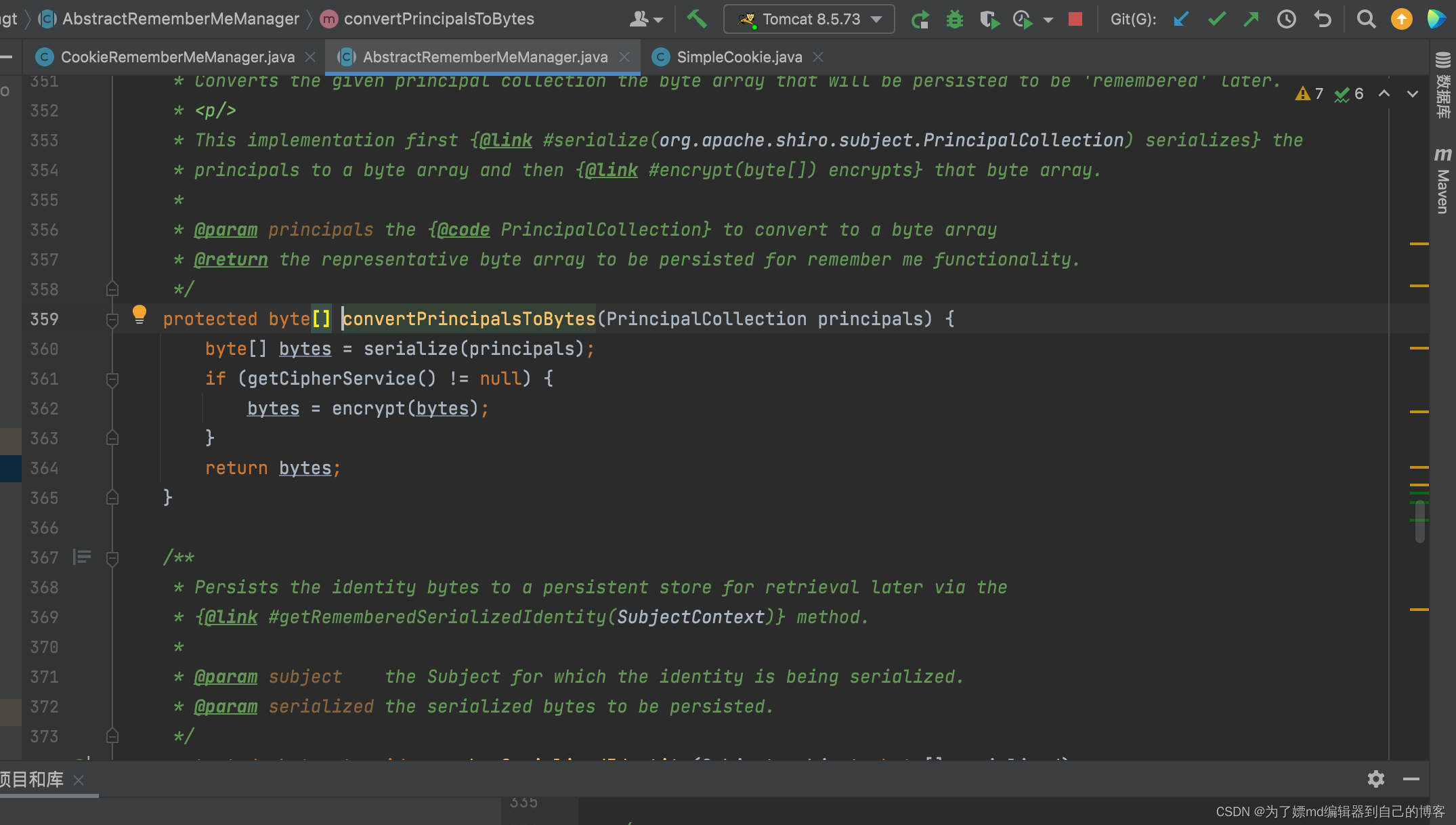Open the Maven tool window sidebar

point(1442,180)
